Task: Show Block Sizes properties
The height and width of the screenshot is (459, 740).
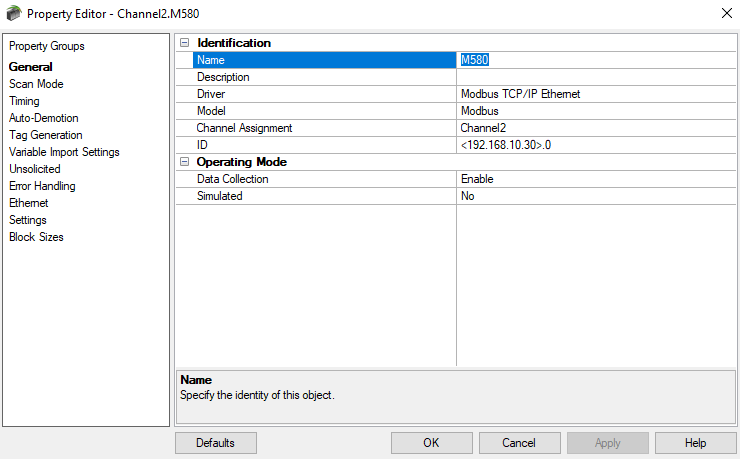Action: (36, 237)
